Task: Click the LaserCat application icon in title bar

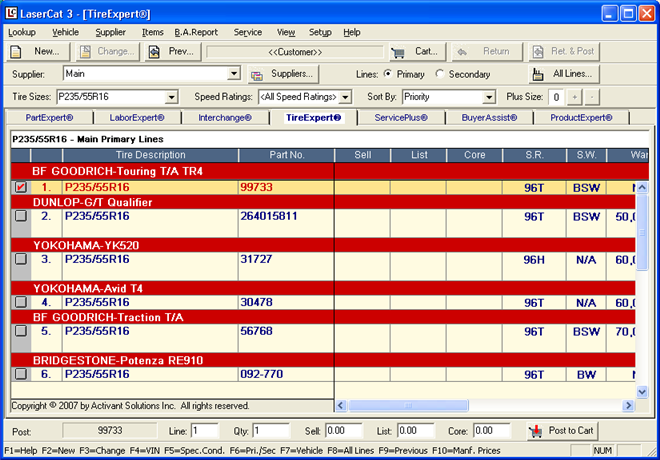Action: pos(13,12)
